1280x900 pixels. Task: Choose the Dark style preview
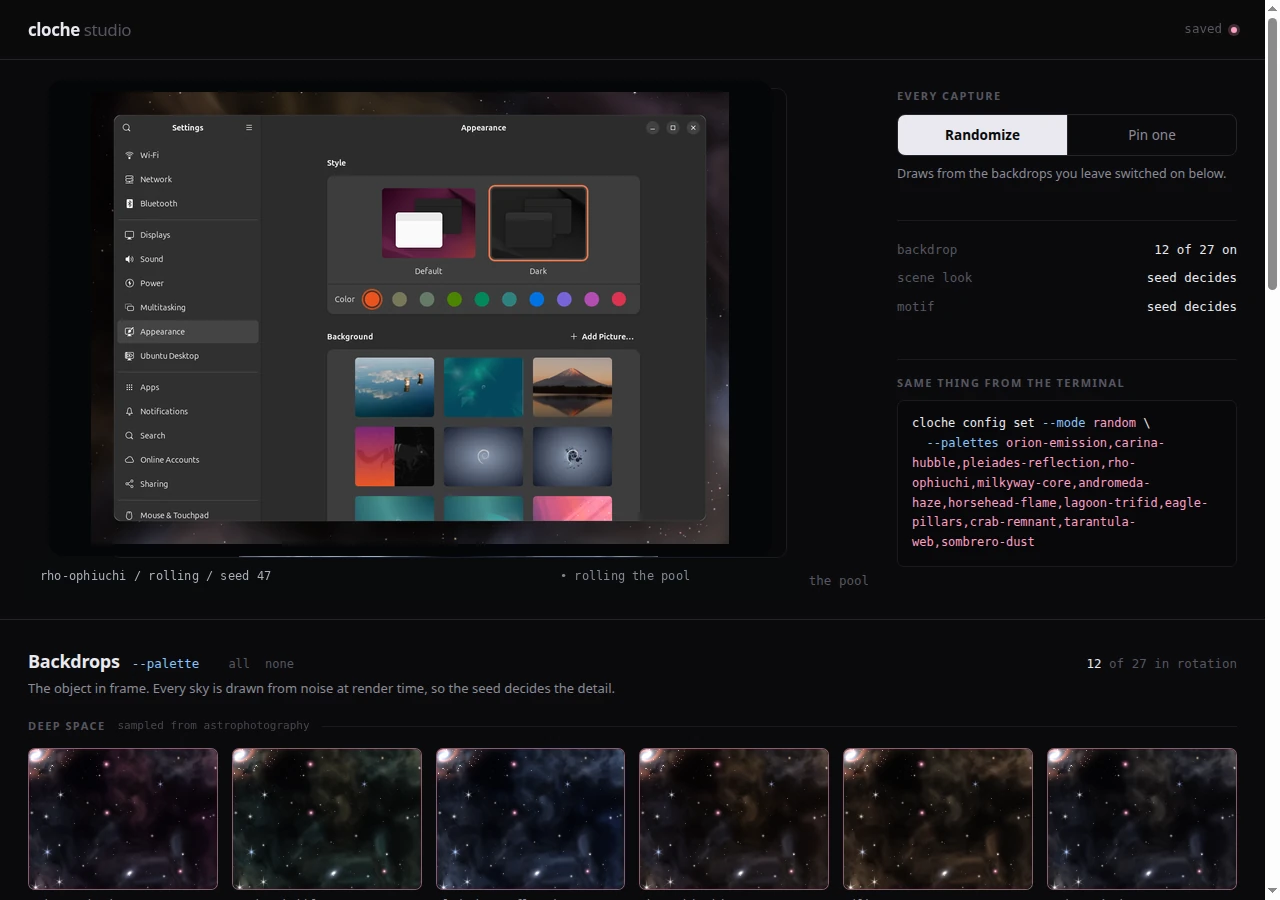[538, 223]
